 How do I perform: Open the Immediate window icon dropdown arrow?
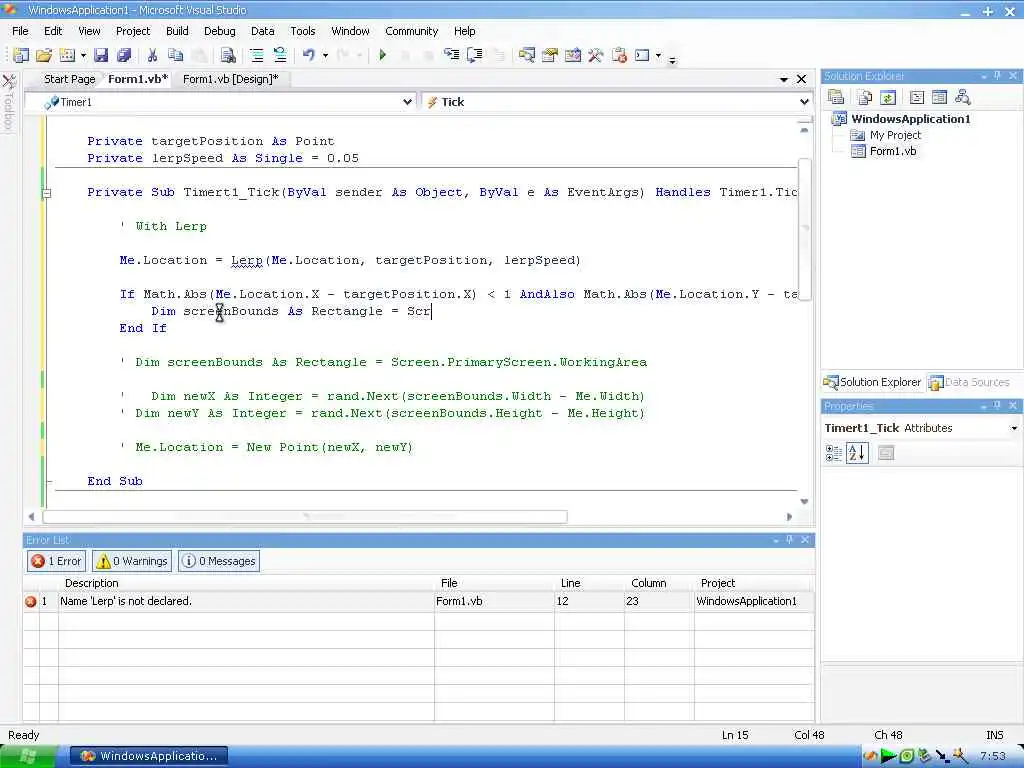pyautogui.click(x=658, y=56)
